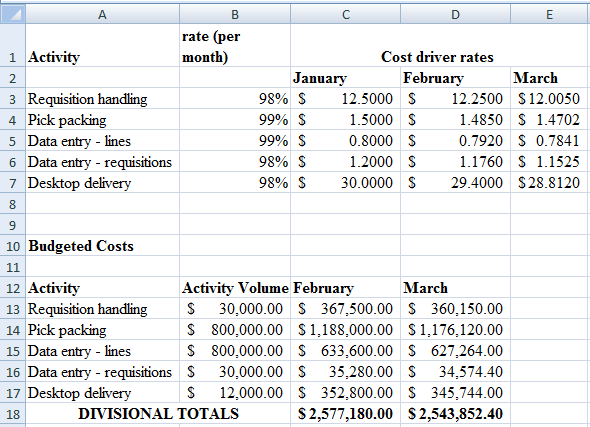Select the January rate 1.5000
Viewport: 590px width, 427px height.
click(345, 120)
